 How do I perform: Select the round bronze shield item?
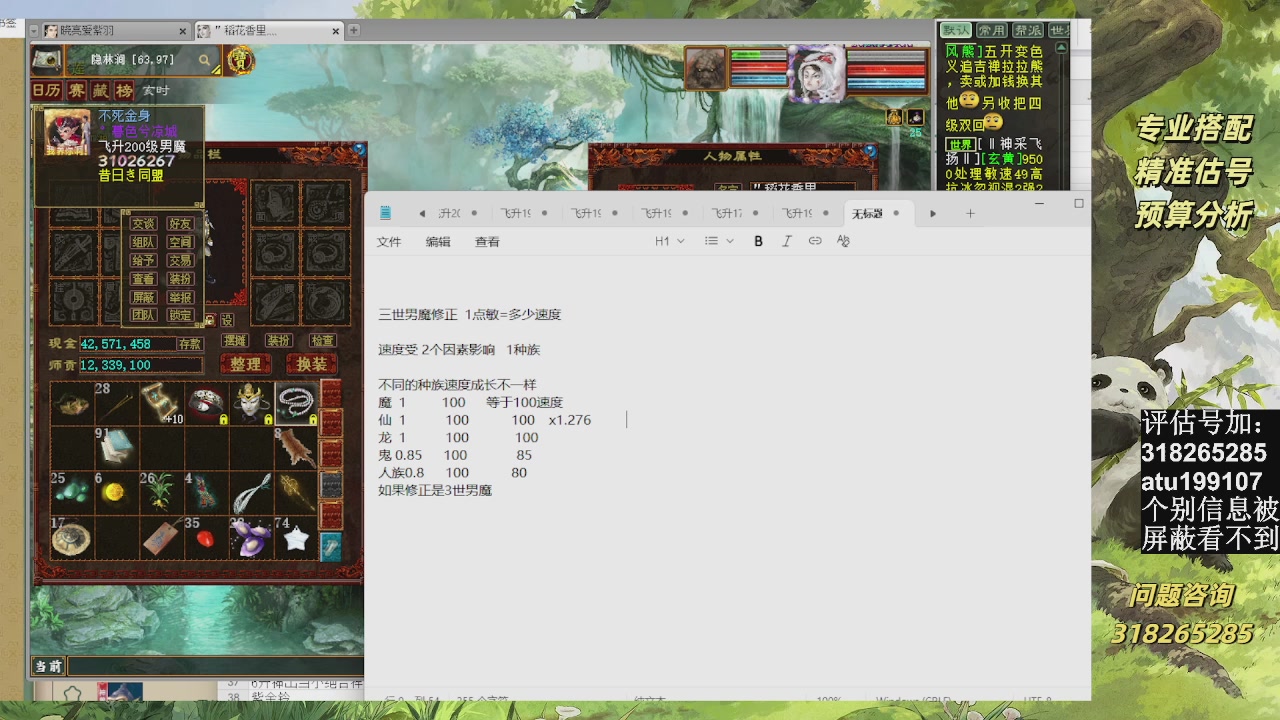tap(71, 538)
